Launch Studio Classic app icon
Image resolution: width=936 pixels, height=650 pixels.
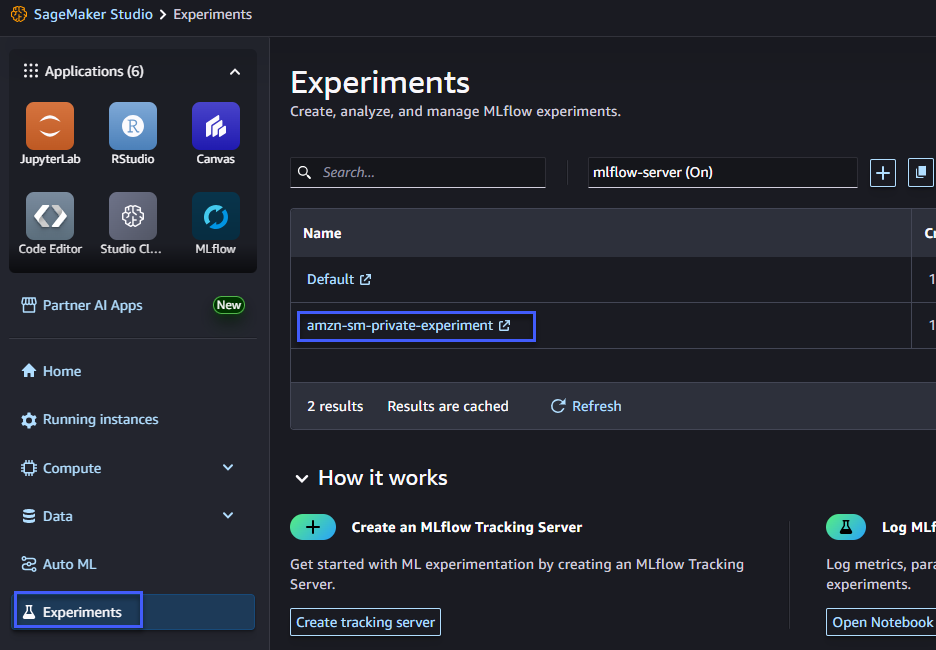point(133,215)
